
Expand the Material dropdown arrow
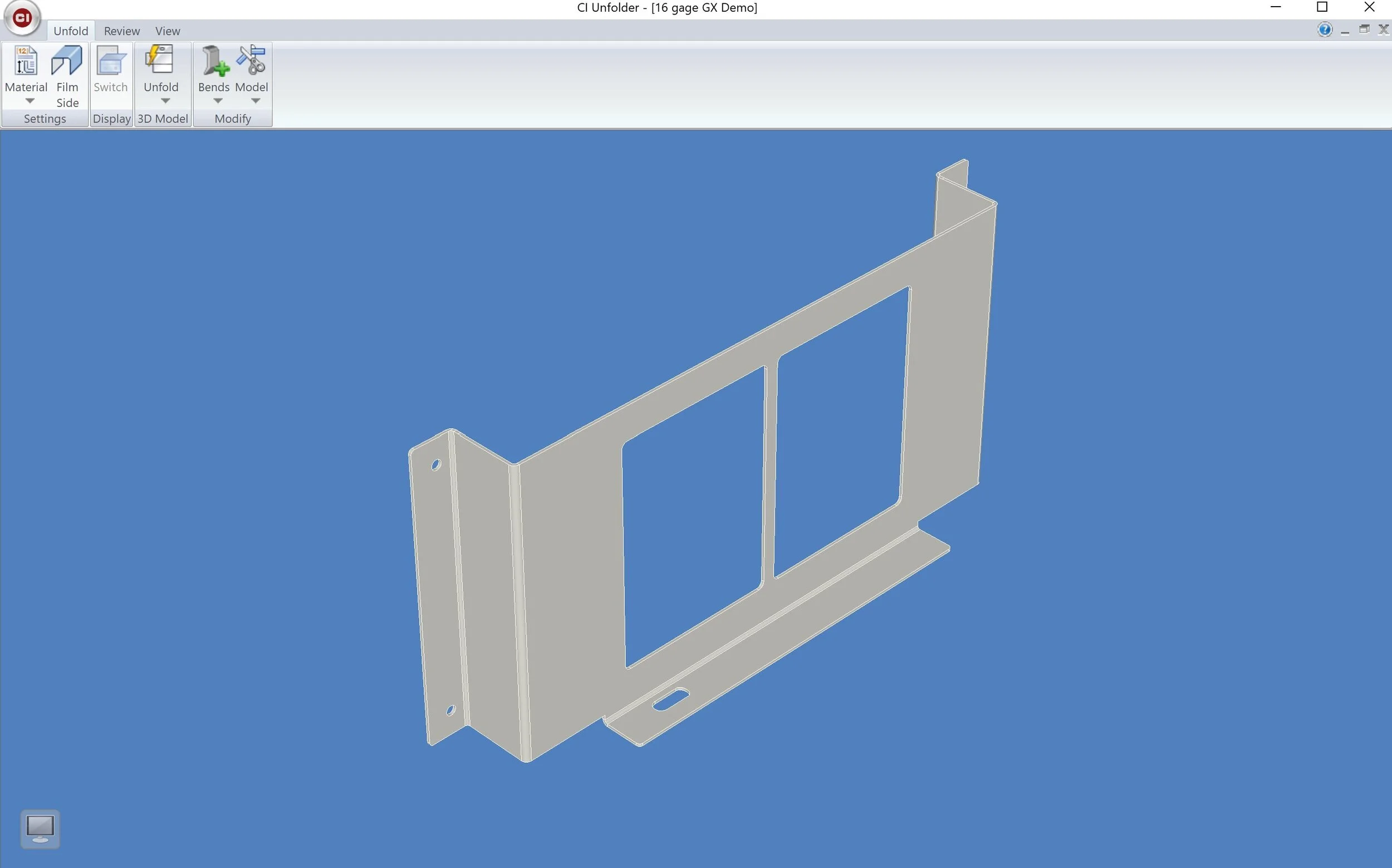(x=30, y=101)
